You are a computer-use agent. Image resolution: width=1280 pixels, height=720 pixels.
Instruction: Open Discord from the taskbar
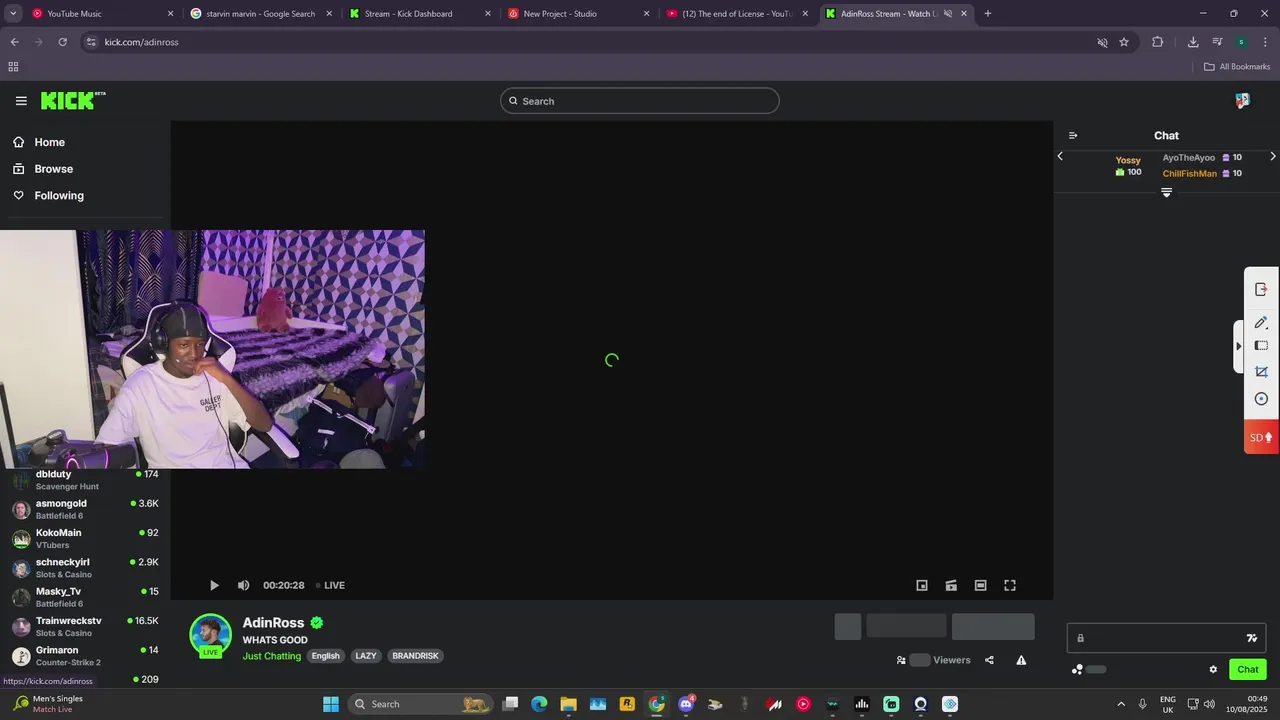(686, 704)
